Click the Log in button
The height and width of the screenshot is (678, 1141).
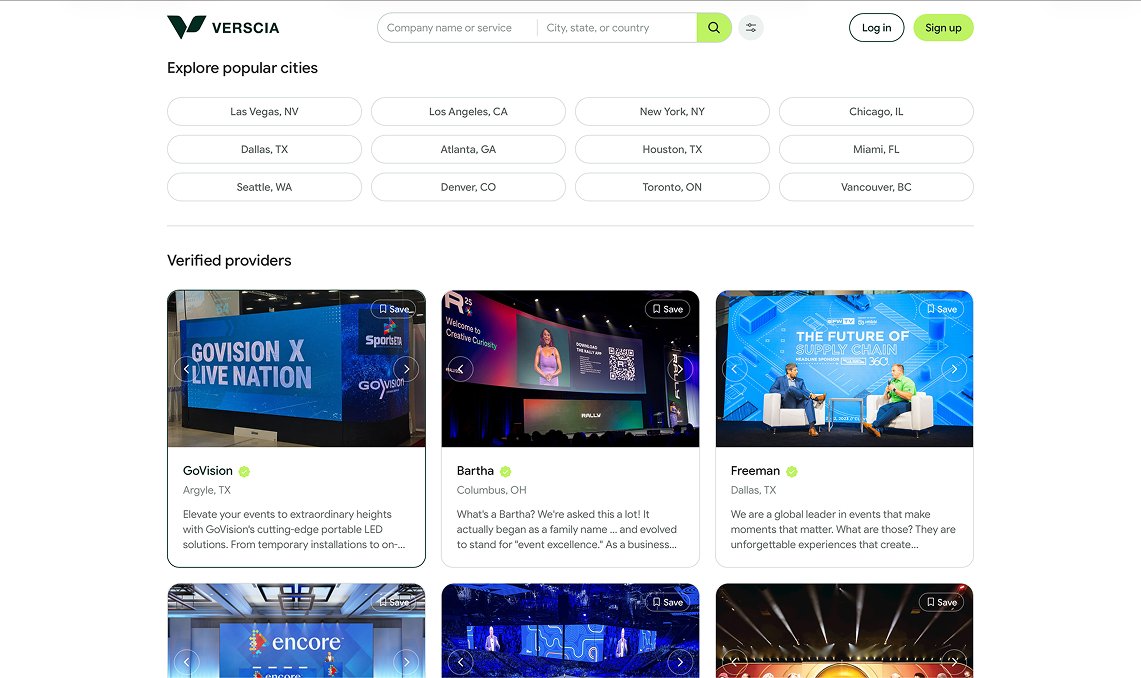point(876,28)
